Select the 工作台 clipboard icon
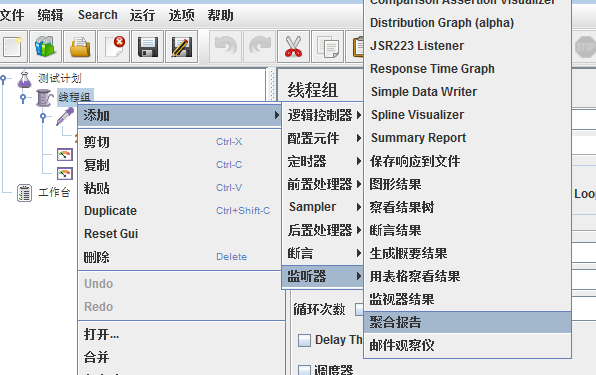This screenshot has height=375, width=596. [25, 193]
